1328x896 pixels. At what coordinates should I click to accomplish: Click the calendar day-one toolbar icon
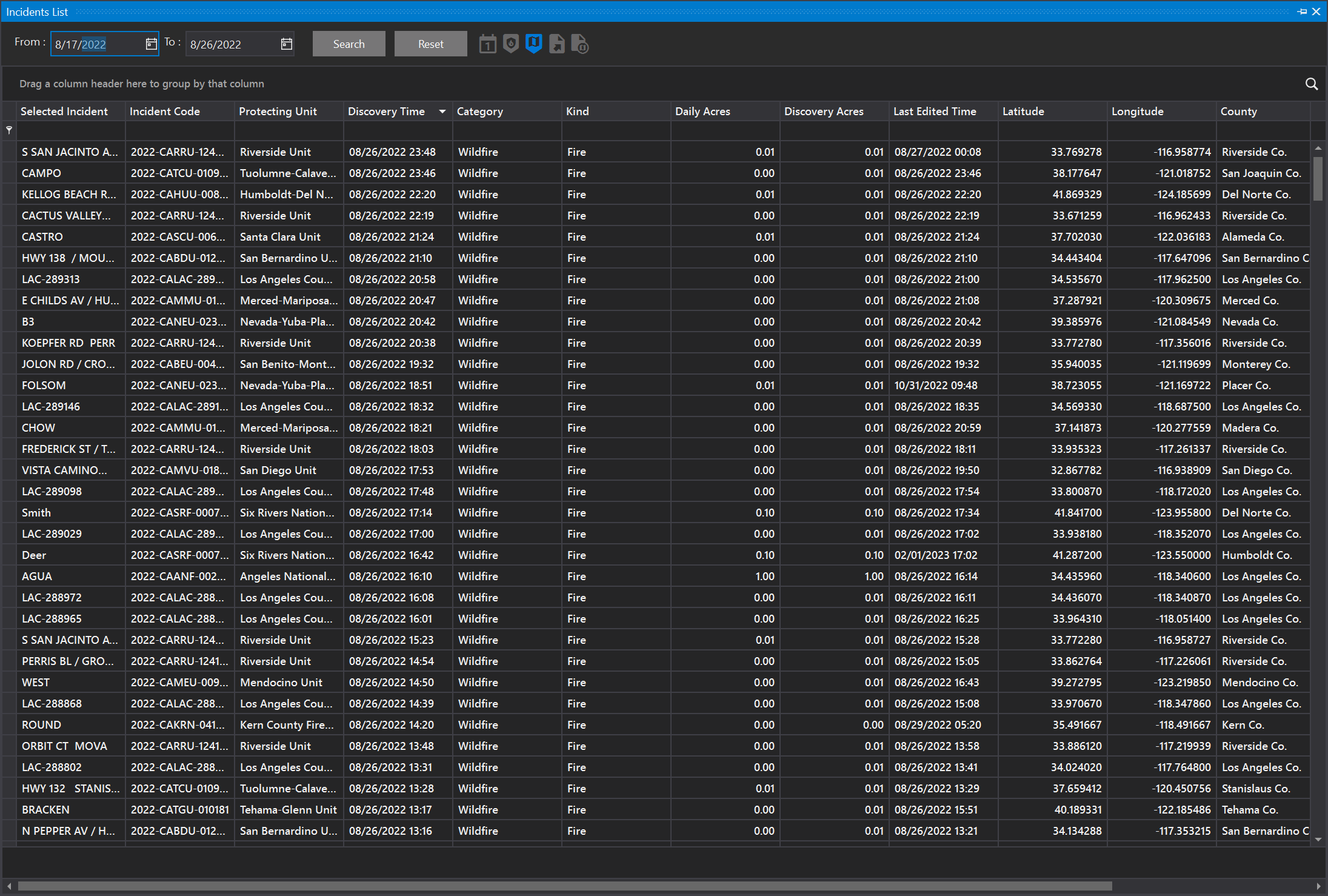(487, 44)
